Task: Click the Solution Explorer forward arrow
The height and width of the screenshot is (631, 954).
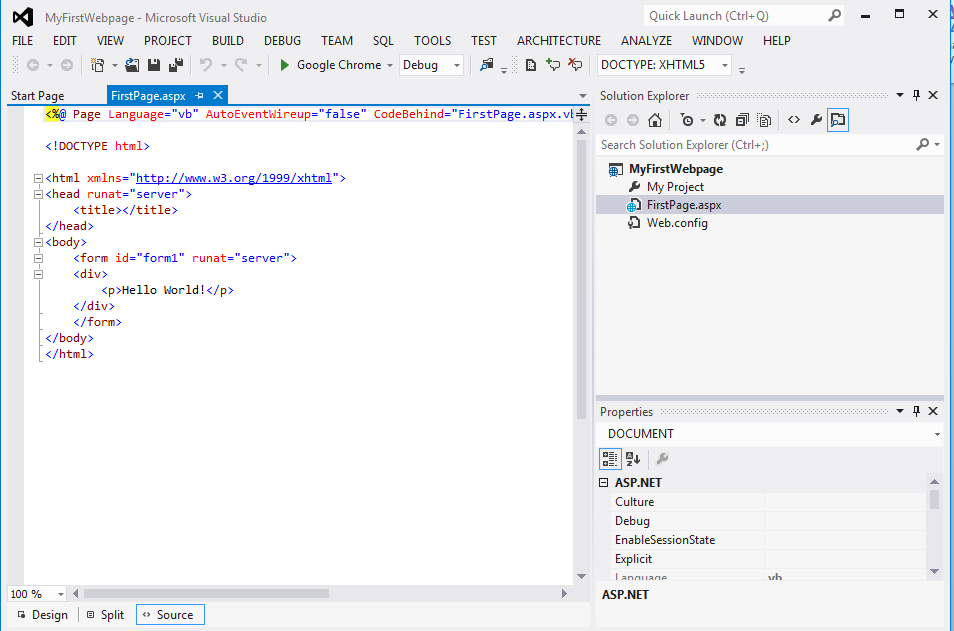Action: click(633, 120)
